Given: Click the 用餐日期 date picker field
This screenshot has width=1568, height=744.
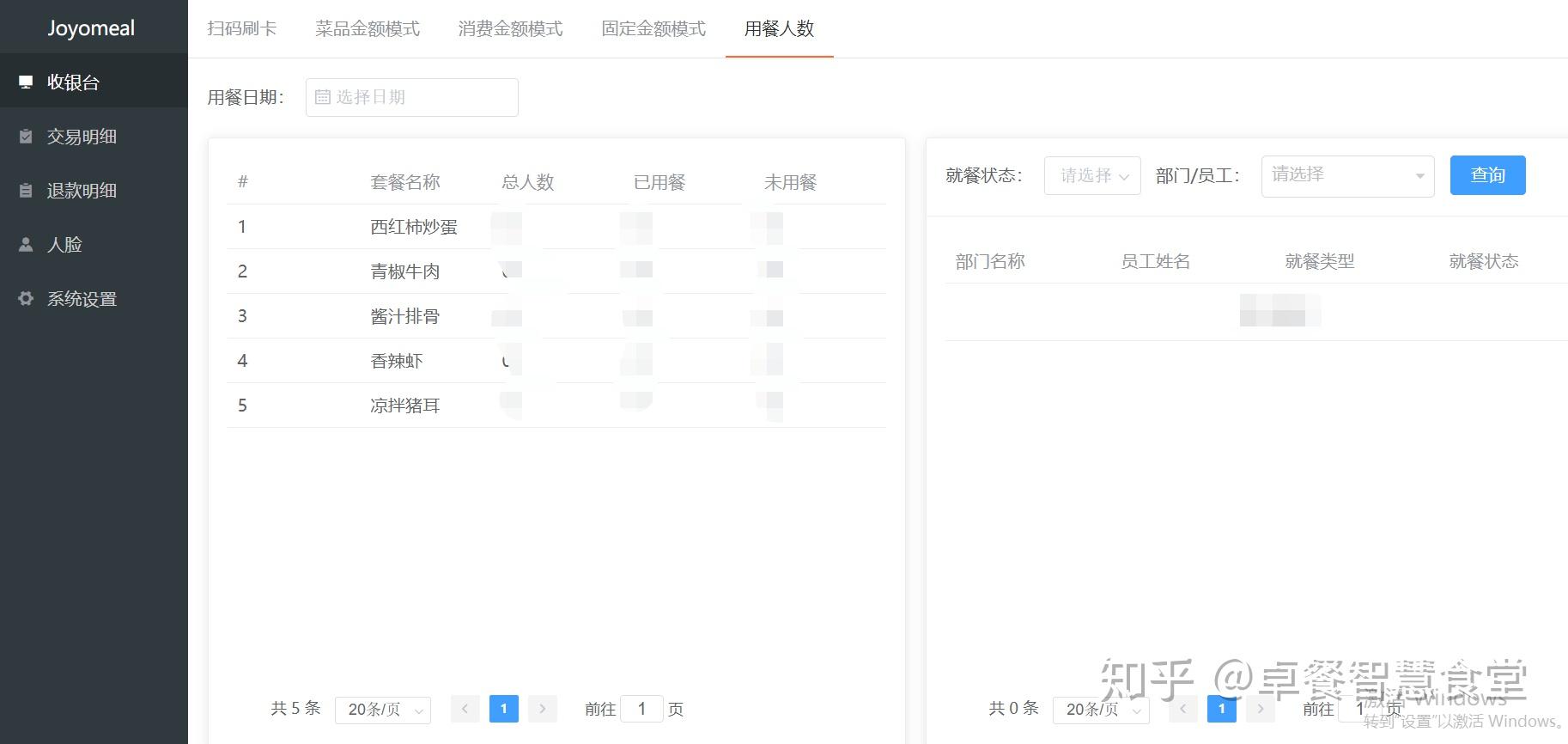Looking at the screenshot, I should pyautogui.click(x=412, y=97).
